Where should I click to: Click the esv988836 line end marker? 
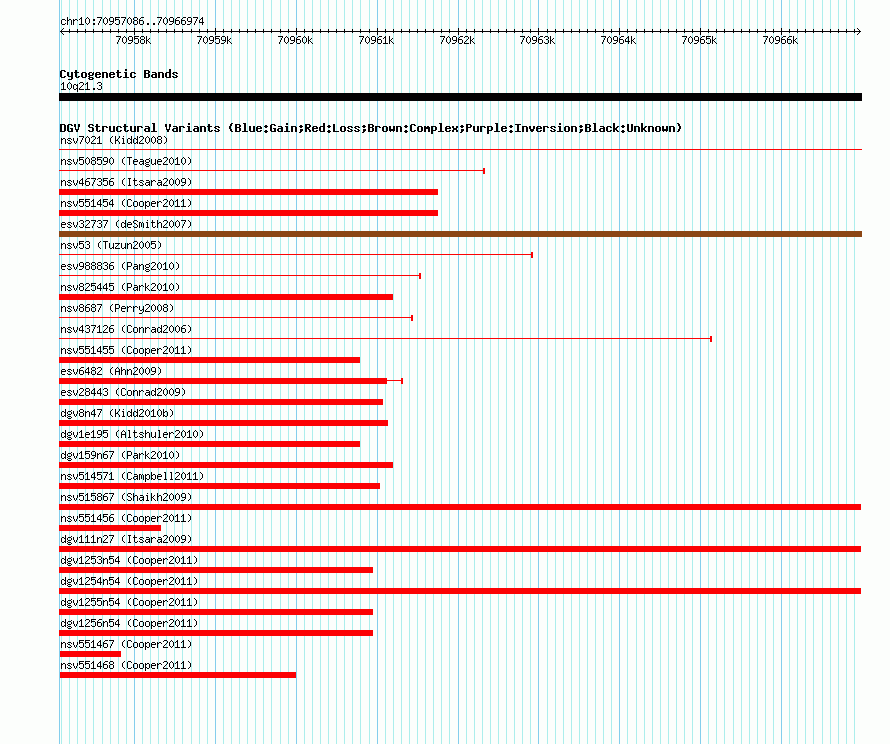point(419,276)
